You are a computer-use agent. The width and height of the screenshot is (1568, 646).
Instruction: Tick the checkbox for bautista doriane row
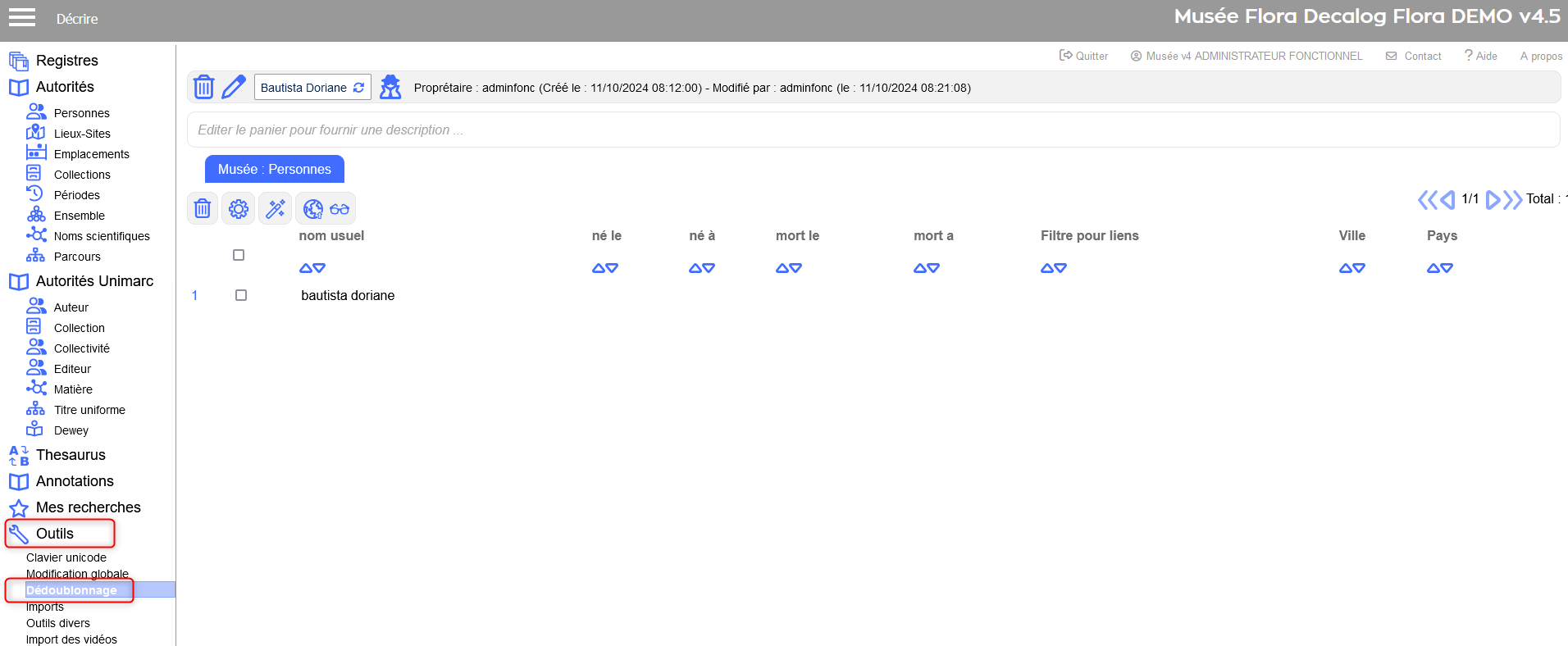point(241,295)
